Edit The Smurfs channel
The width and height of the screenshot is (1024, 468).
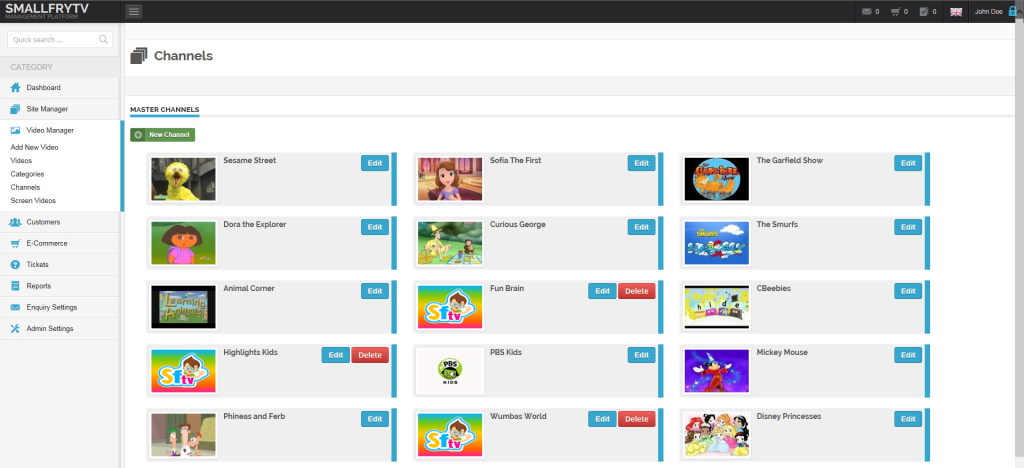[x=908, y=227]
